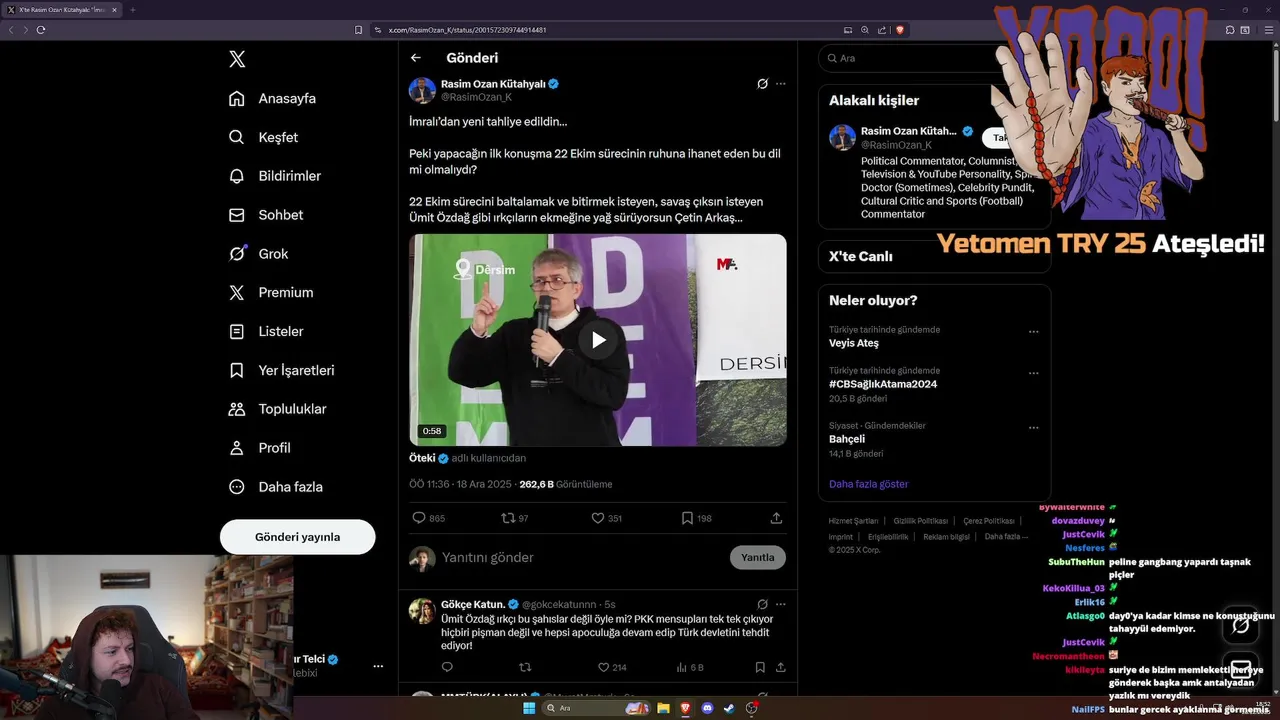Open account menu dots near Telci
The image size is (1280, 720).
pyautogui.click(x=378, y=666)
